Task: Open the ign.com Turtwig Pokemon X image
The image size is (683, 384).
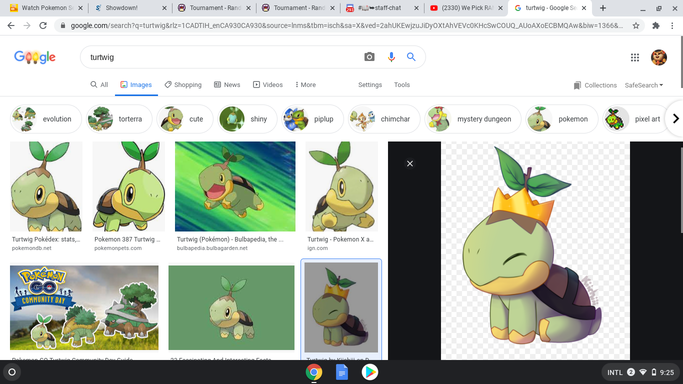Action: [342, 186]
